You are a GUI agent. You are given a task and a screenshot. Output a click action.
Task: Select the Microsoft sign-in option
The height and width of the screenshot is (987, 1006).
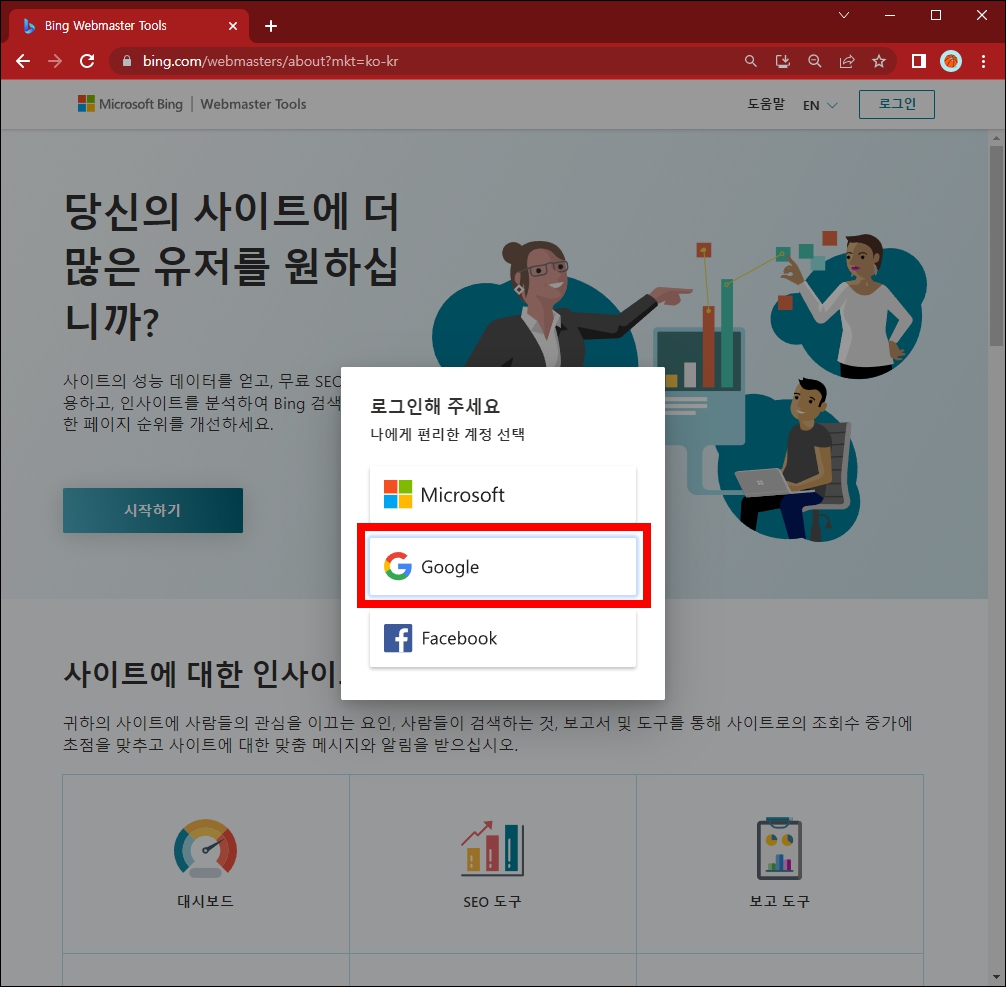[x=502, y=494]
